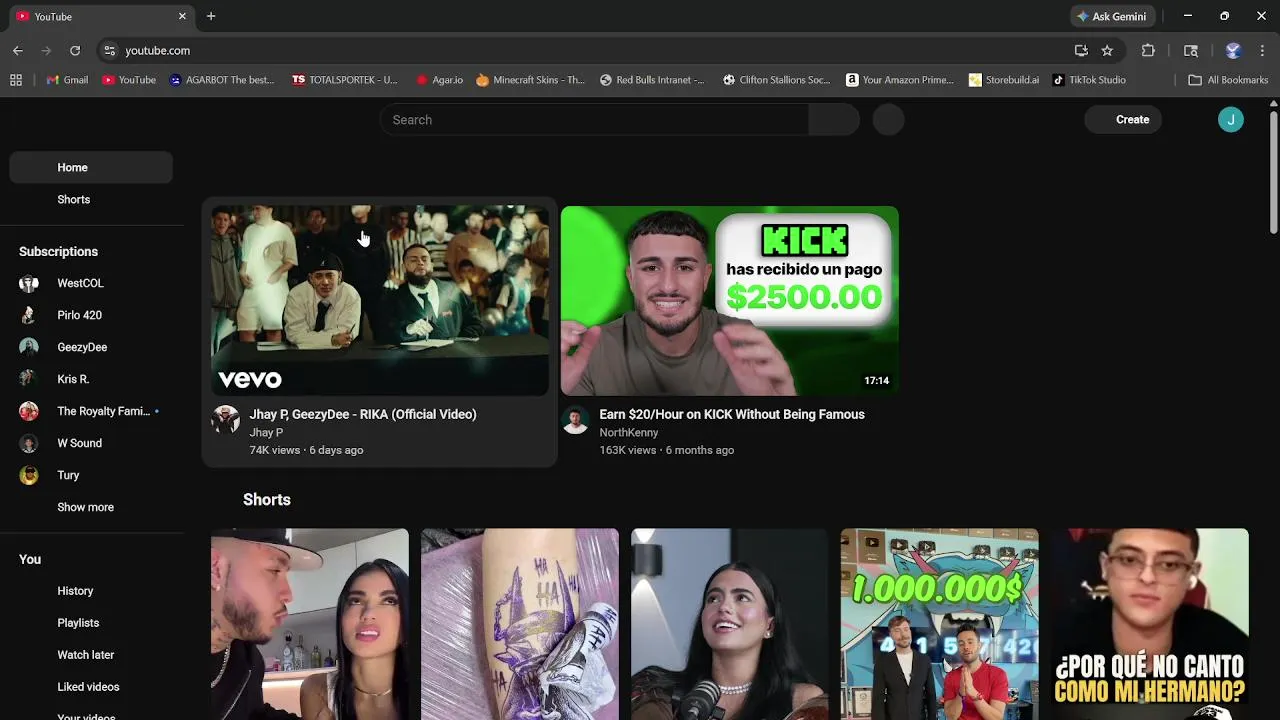Open the Agar.io bookmark
1280x720 pixels.
(x=439, y=80)
